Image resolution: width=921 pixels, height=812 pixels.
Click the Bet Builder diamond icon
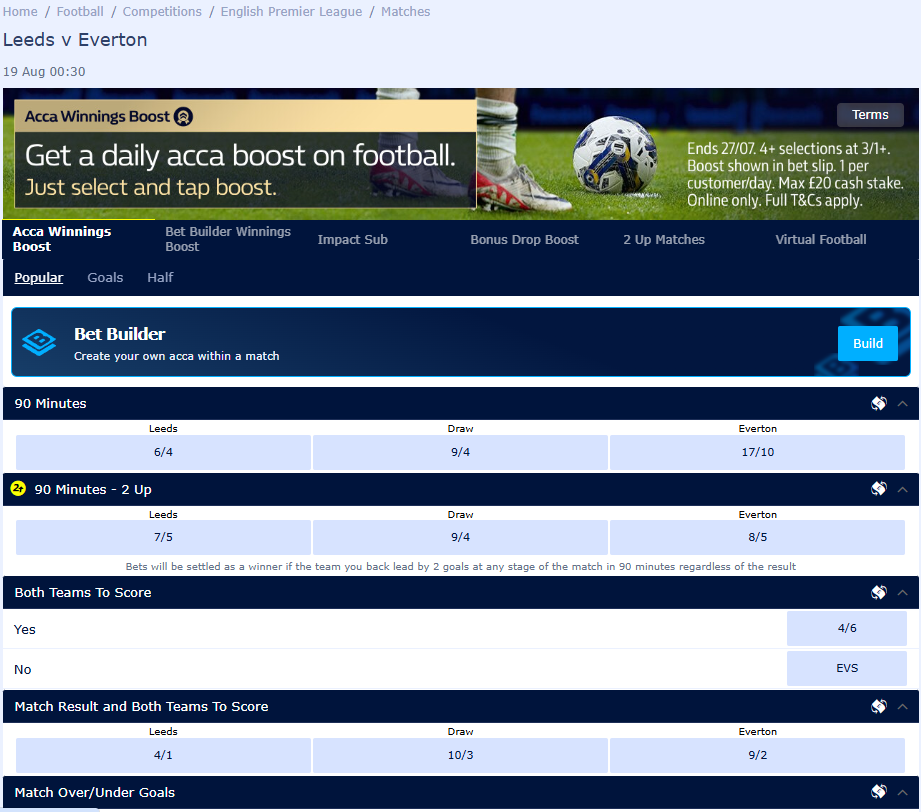[x=39, y=343]
